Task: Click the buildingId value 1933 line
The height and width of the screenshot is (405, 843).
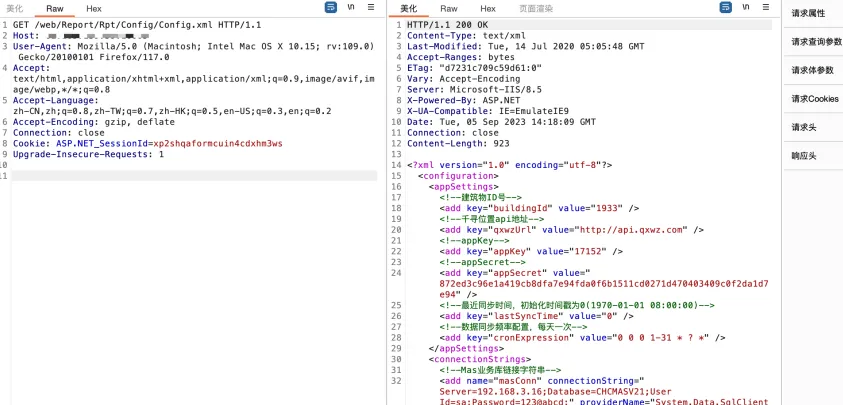Action: pyautogui.click(x=539, y=208)
